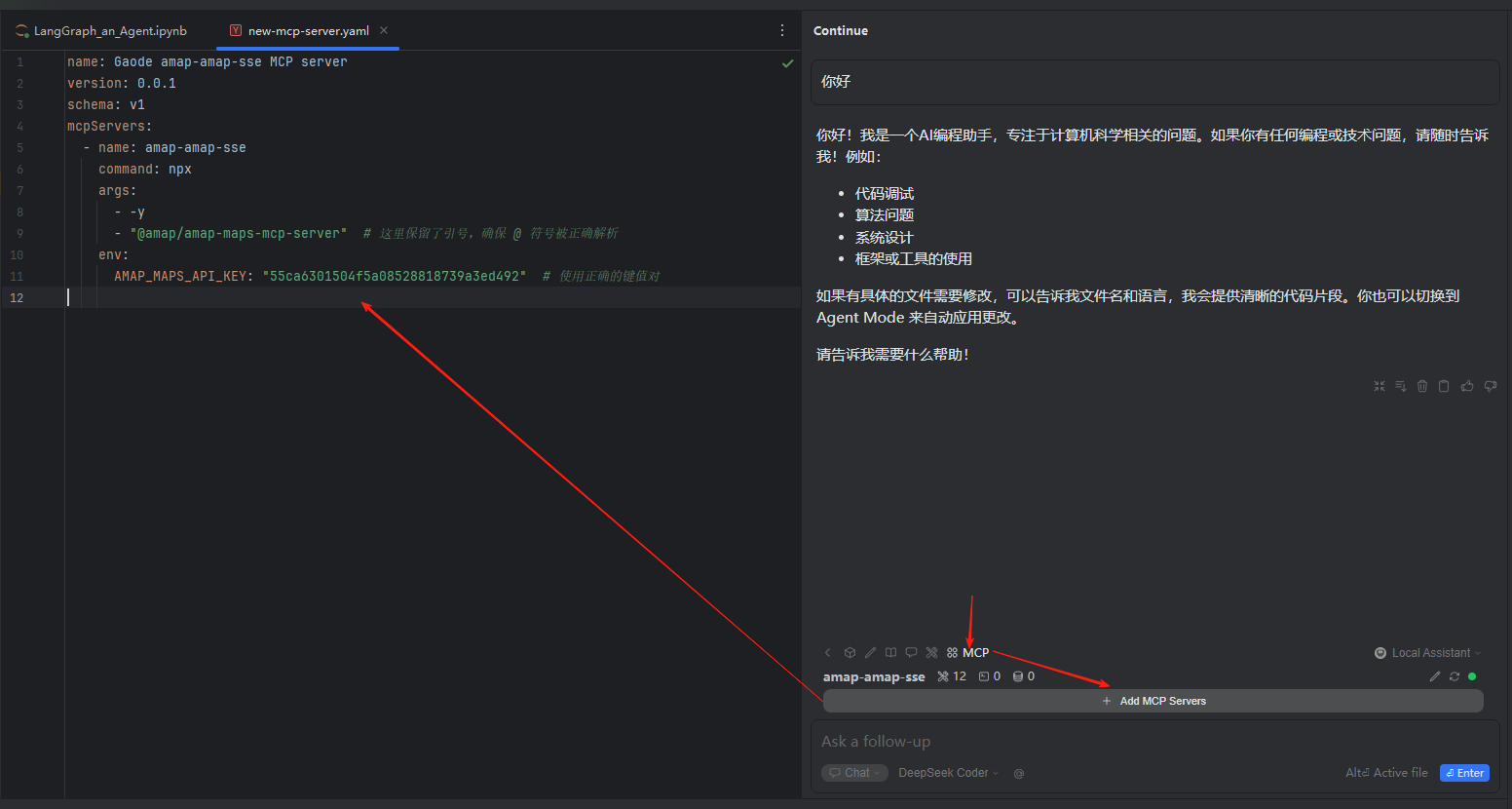Edit amap-amap-sse server with pencil icon

1435,676
